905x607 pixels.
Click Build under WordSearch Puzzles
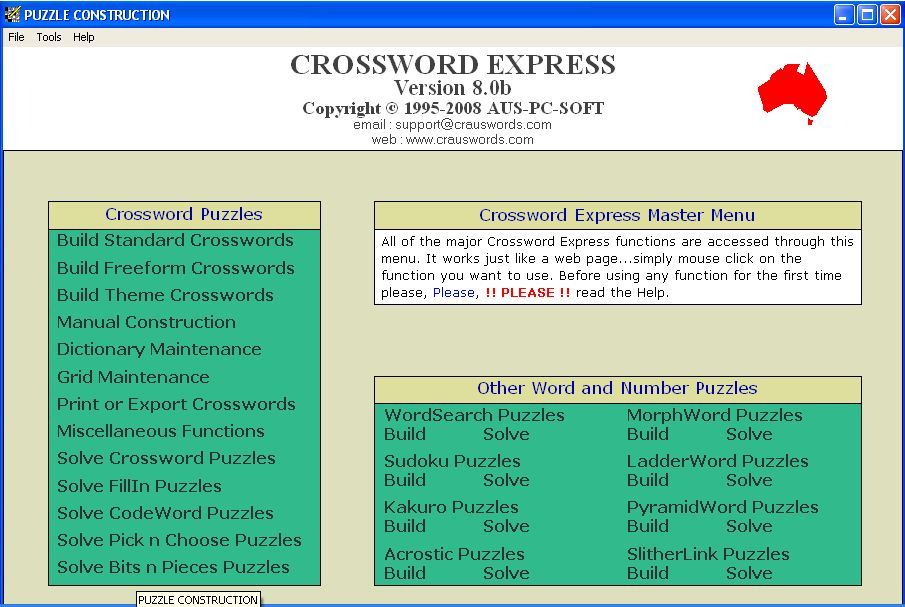405,434
